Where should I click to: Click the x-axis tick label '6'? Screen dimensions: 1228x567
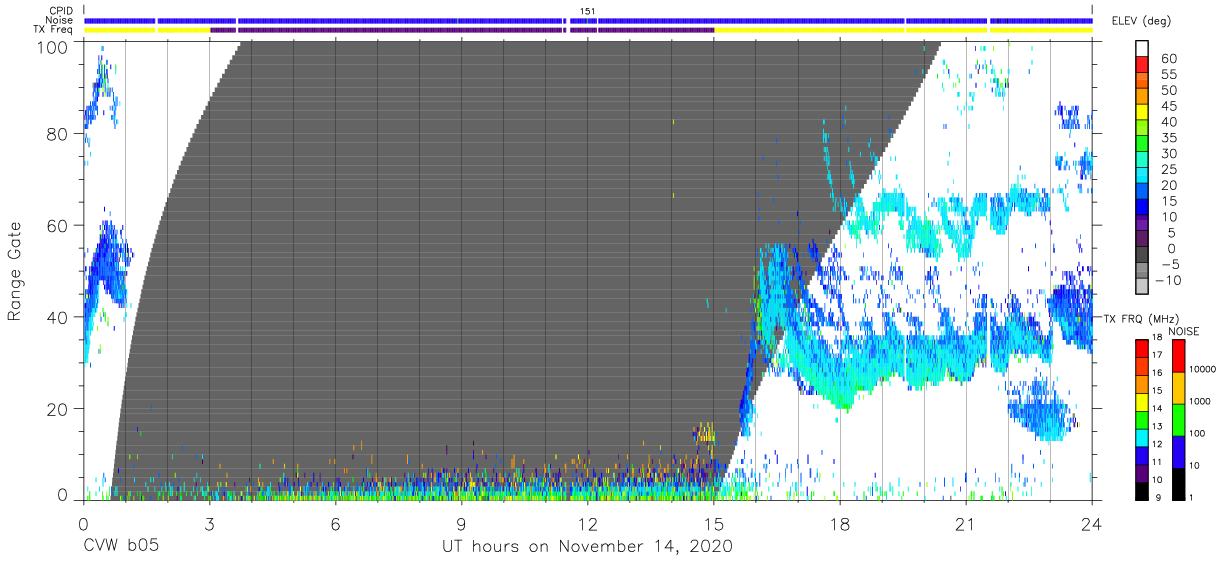point(335,523)
